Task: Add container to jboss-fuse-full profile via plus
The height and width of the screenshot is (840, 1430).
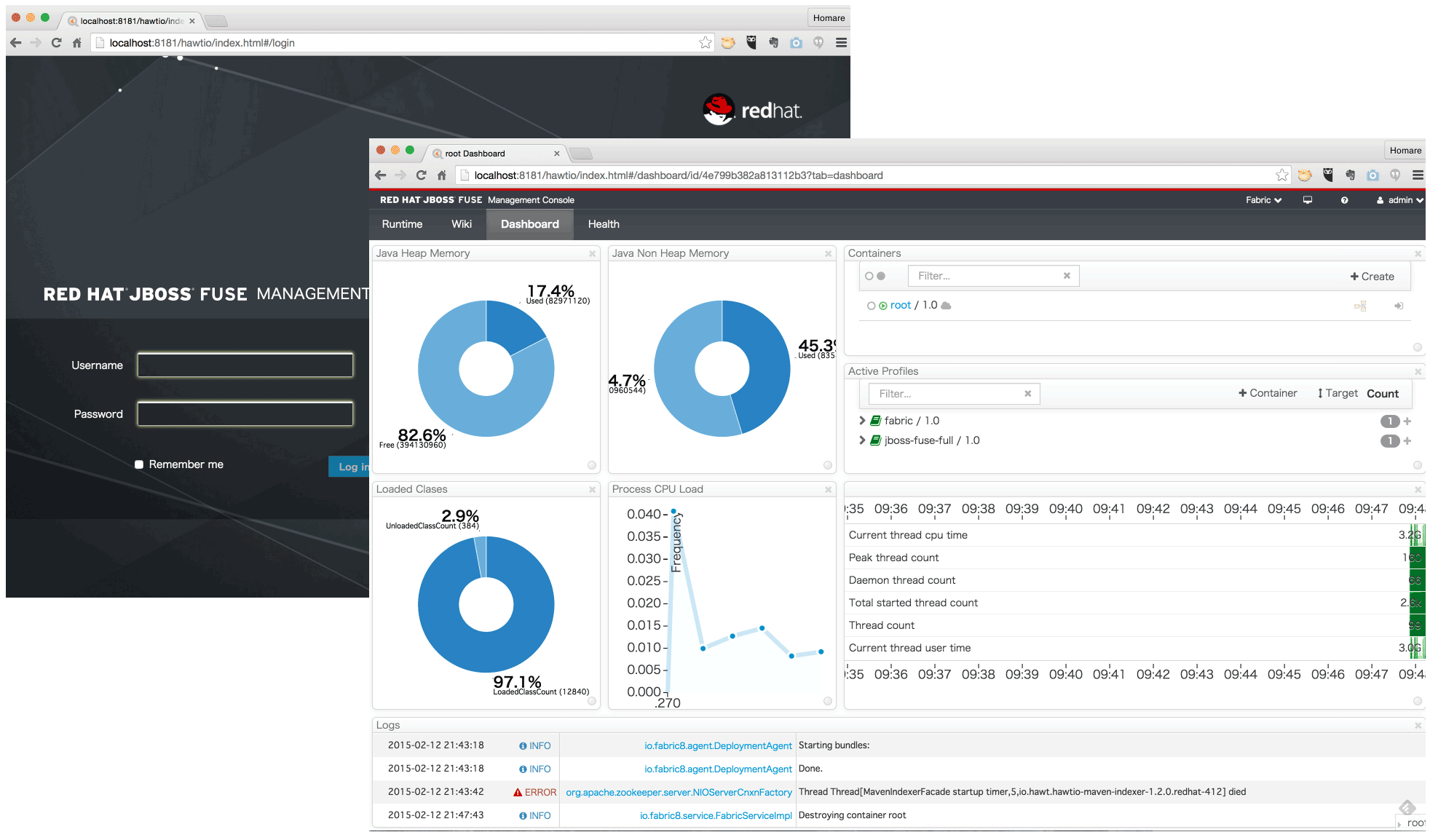Action: pos(1407,441)
